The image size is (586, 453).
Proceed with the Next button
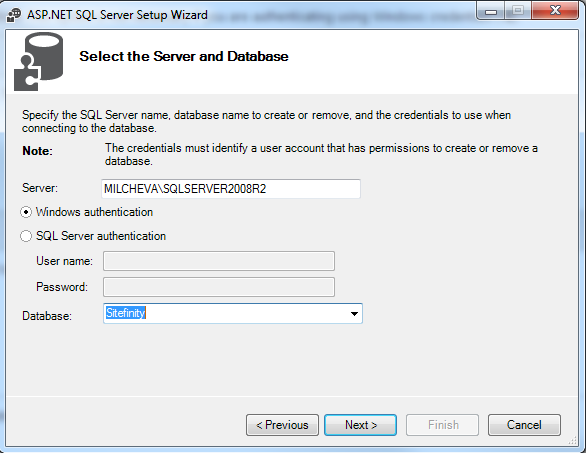coord(361,425)
